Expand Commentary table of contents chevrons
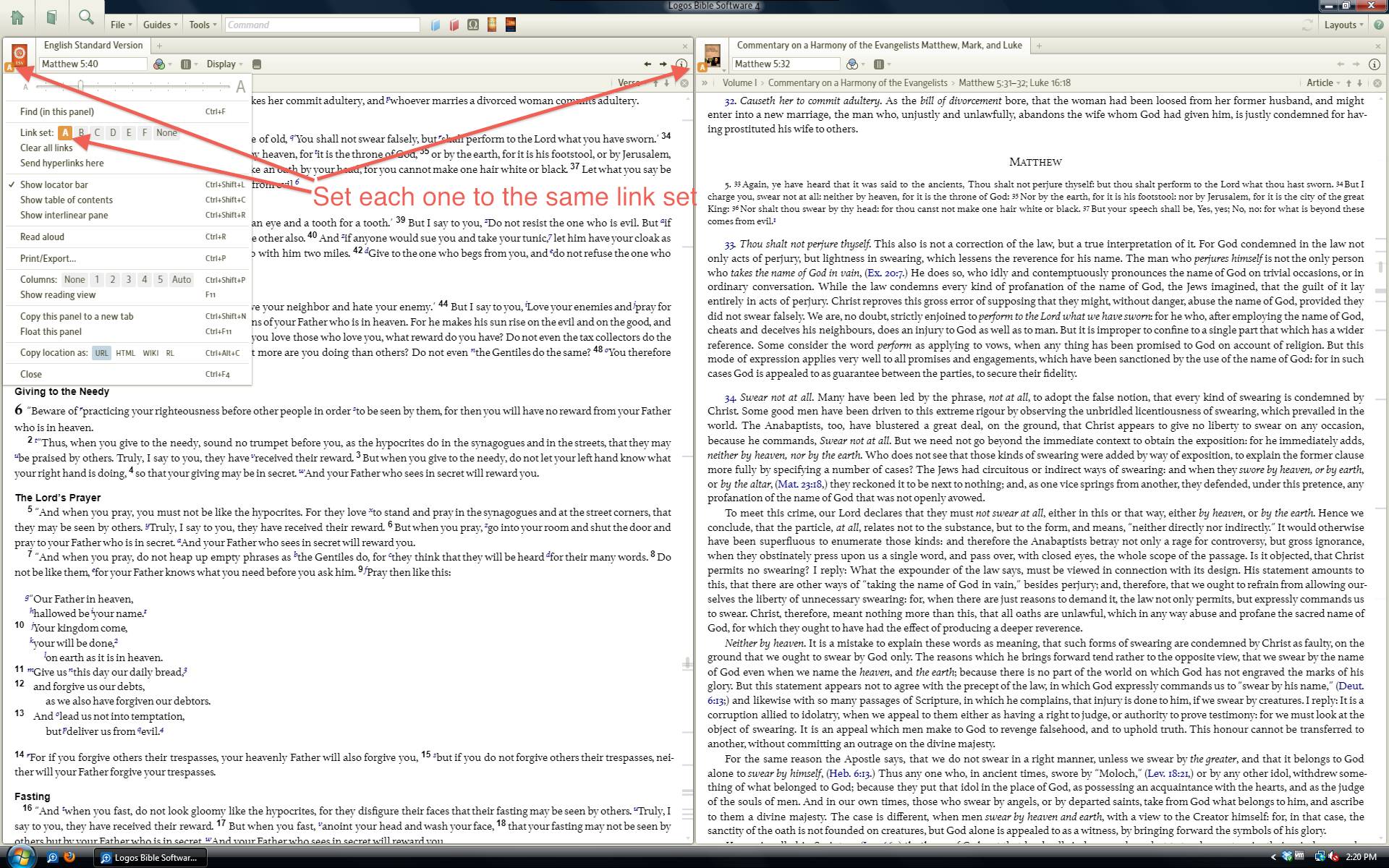Screen dimensions: 1389x868 (704, 83)
